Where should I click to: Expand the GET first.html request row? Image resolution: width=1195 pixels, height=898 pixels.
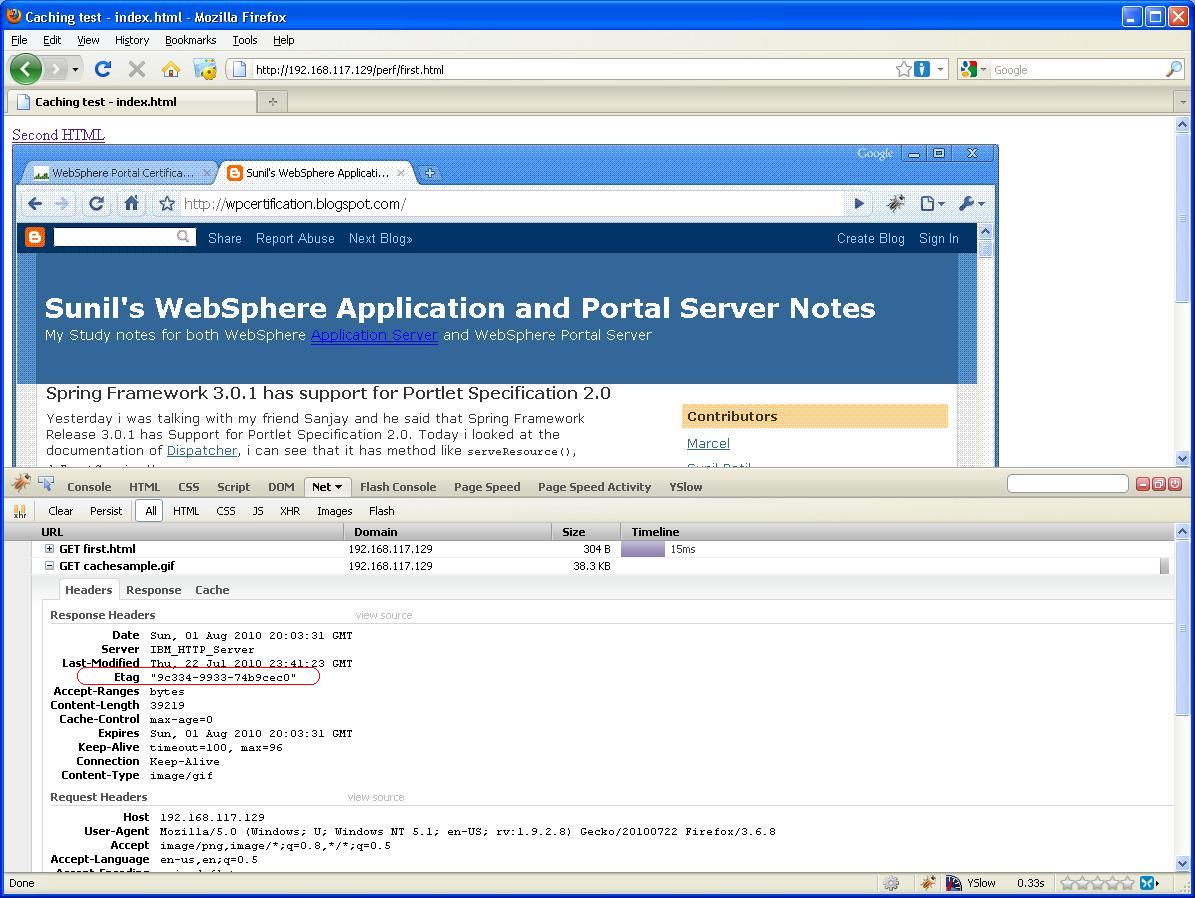point(50,548)
